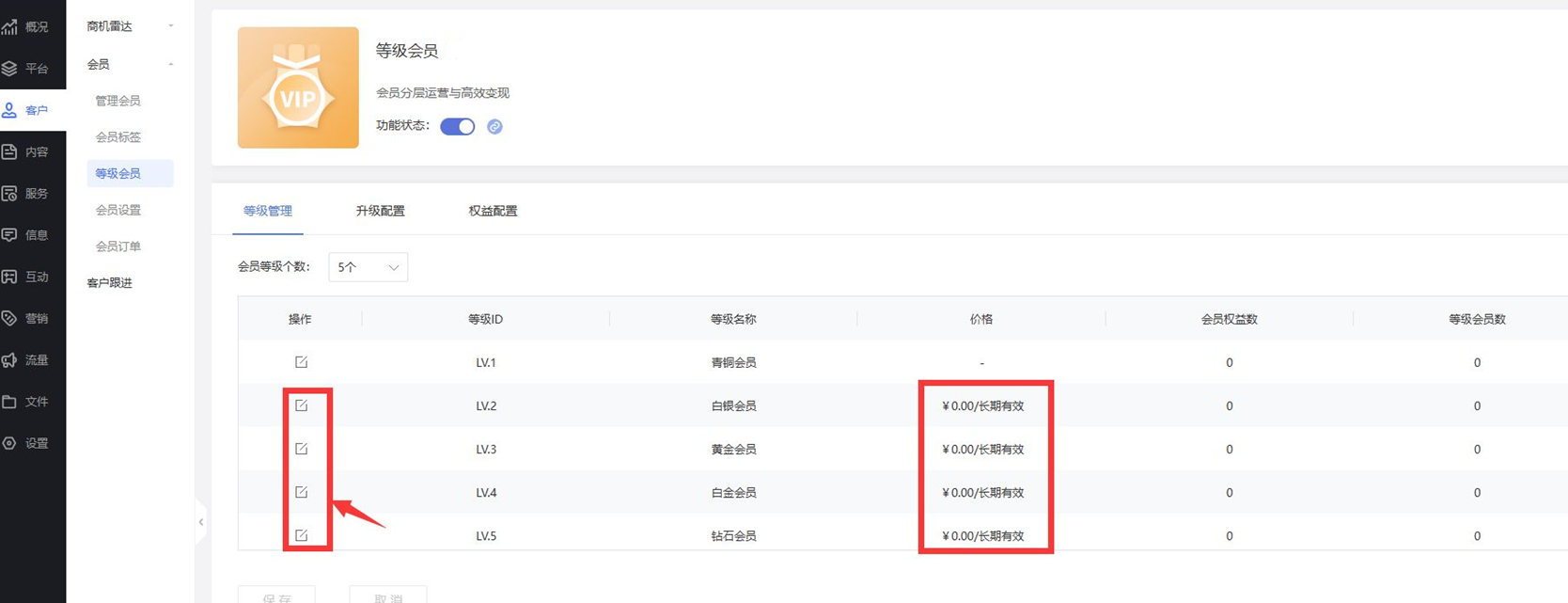Toggle the 功能状态 switch off
The height and width of the screenshot is (603, 1568).
[458, 127]
